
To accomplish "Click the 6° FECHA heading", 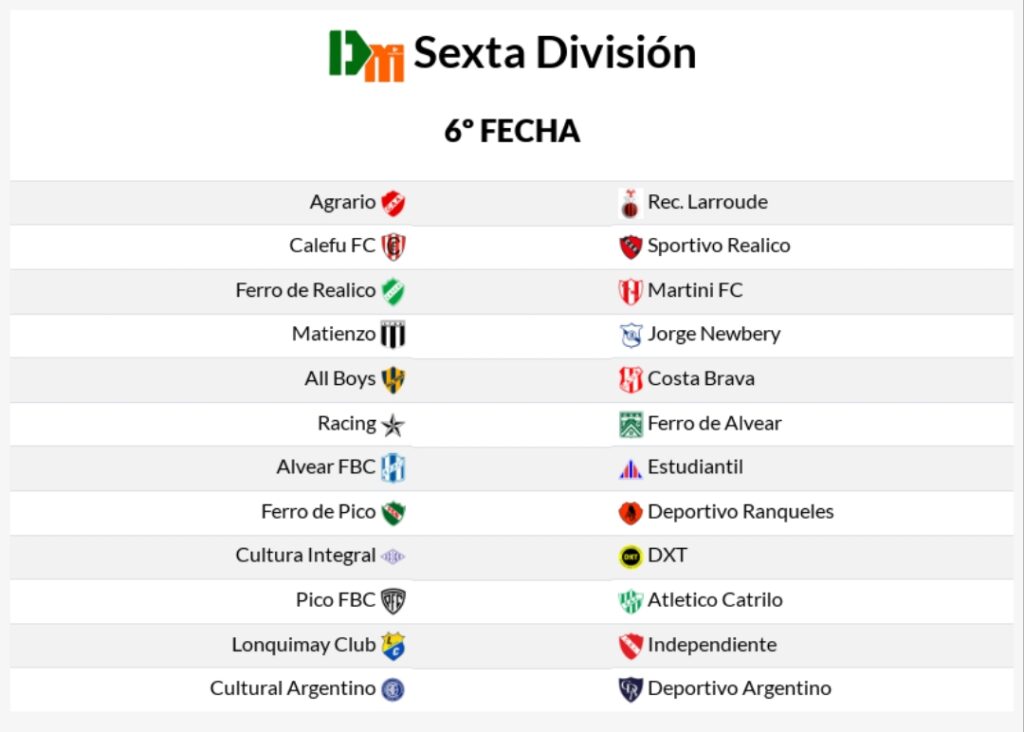I will (x=512, y=131).
